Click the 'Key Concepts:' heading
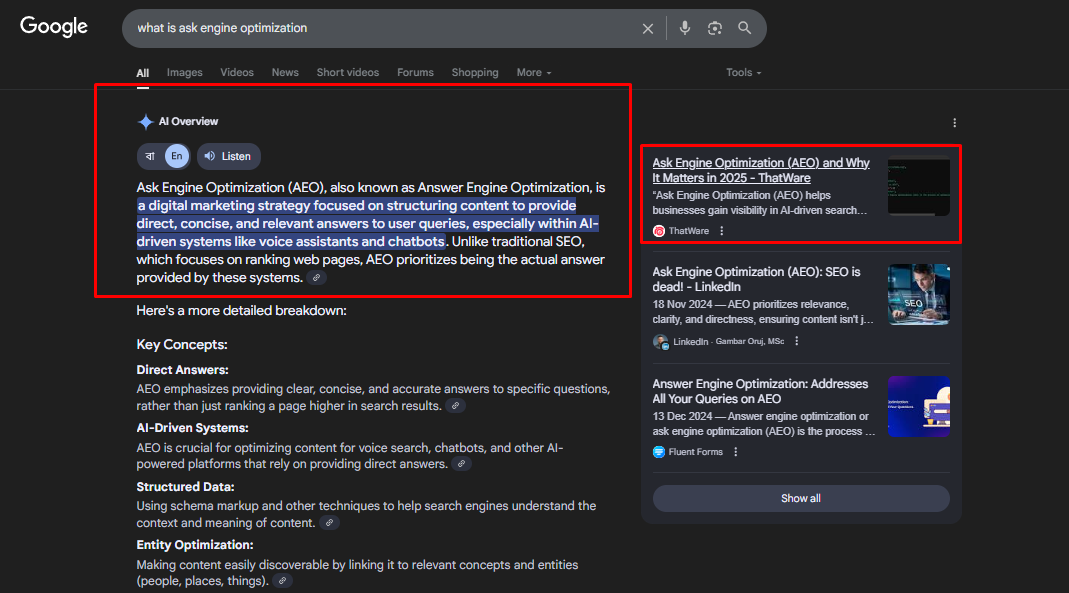The width and height of the screenshot is (1069, 593). pos(182,344)
